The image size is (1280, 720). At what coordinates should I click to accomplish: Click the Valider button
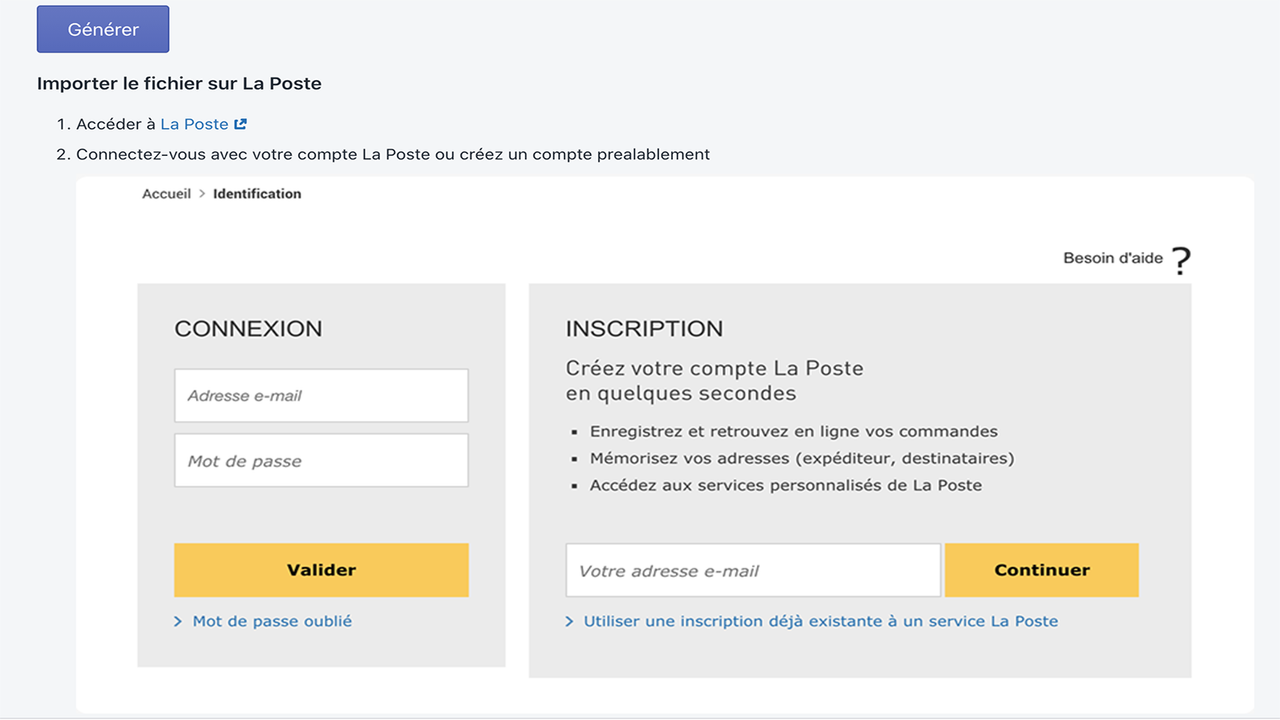tap(320, 569)
